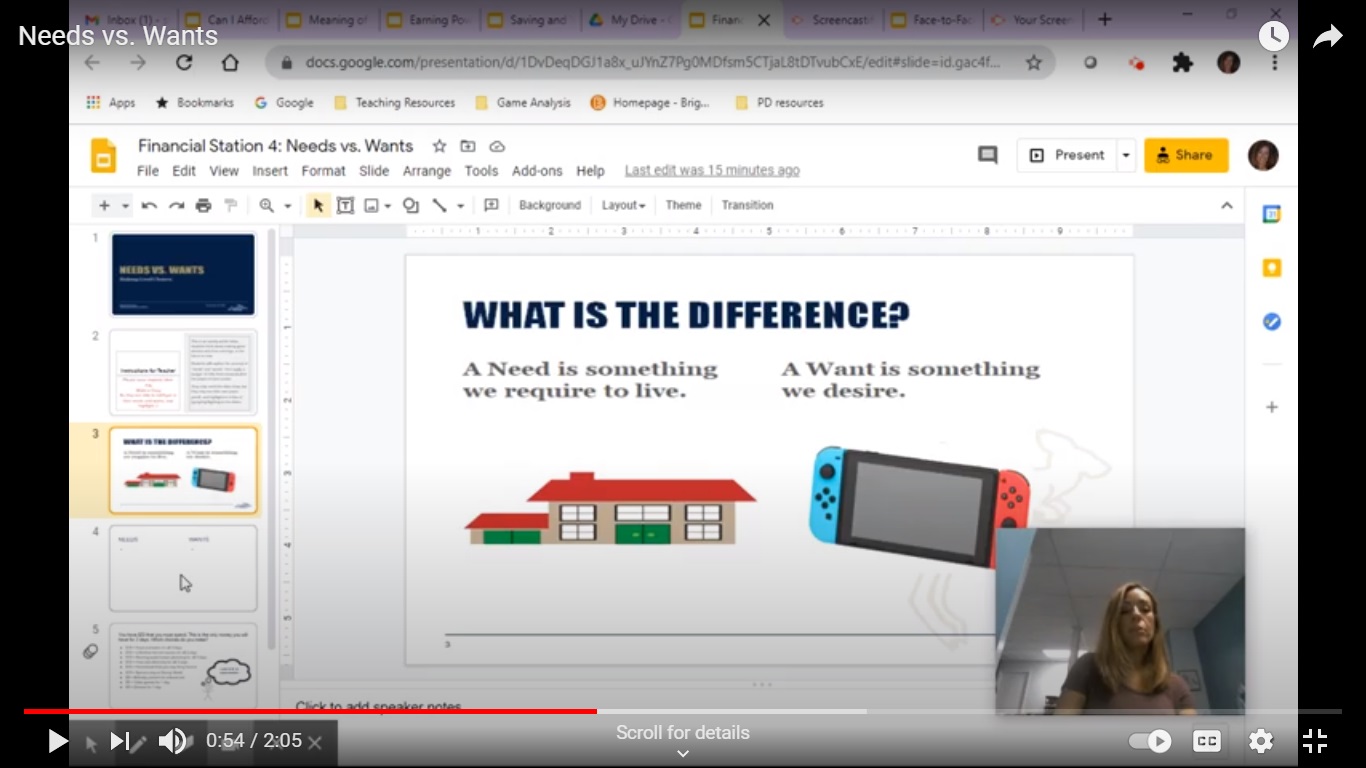Select slide 2 thumbnail in the filmstrip
This screenshot has height=768, width=1366.
tap(183, 372)
